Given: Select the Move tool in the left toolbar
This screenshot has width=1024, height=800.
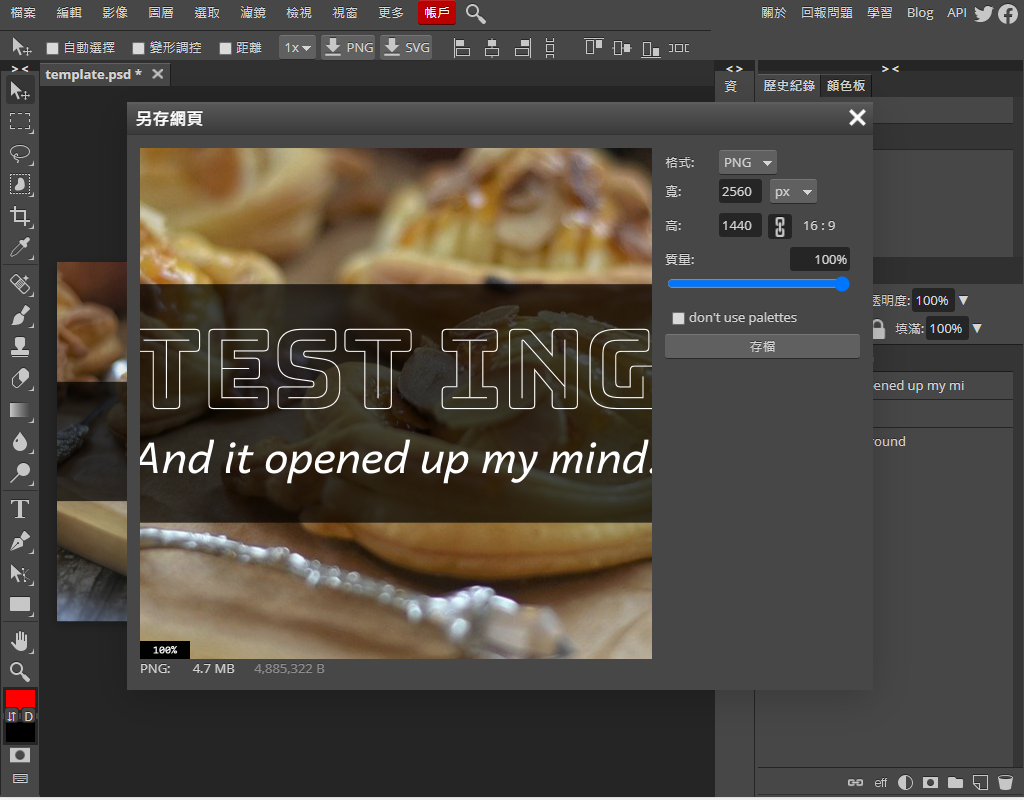Looking at the screenshot, I should pos(20,90).
